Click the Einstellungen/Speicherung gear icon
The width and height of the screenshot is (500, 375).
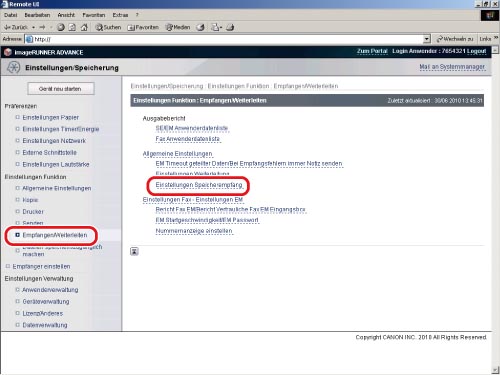pyautogui.click(x=14, y=68)
